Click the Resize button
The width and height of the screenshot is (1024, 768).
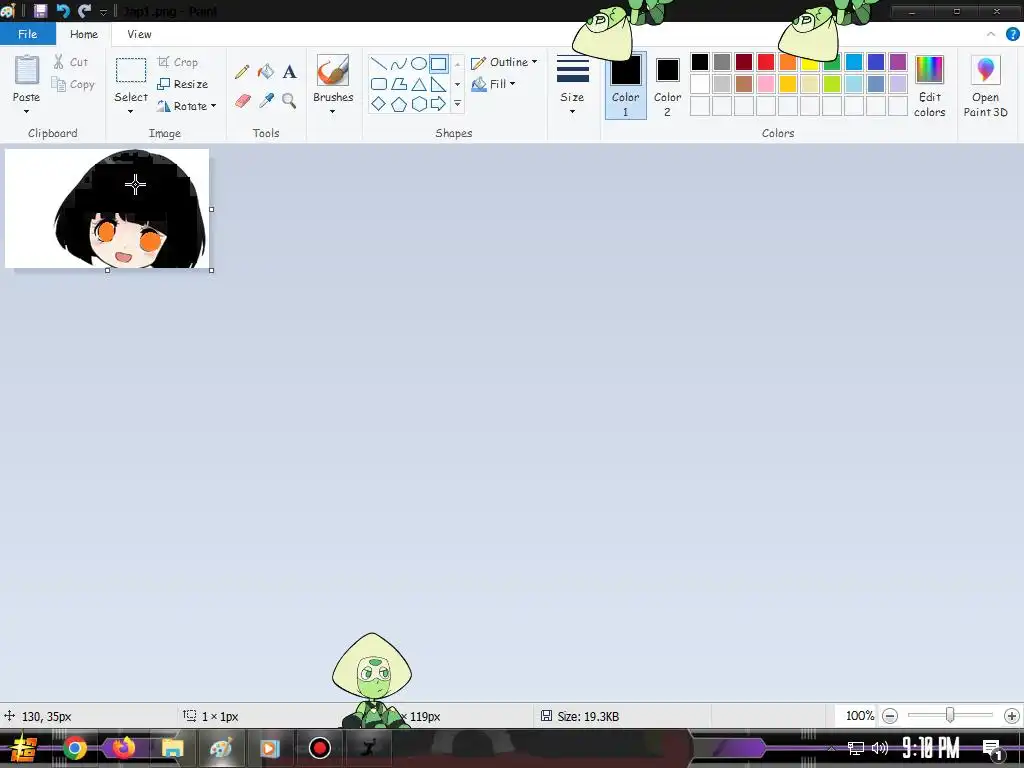click(183, 84)
